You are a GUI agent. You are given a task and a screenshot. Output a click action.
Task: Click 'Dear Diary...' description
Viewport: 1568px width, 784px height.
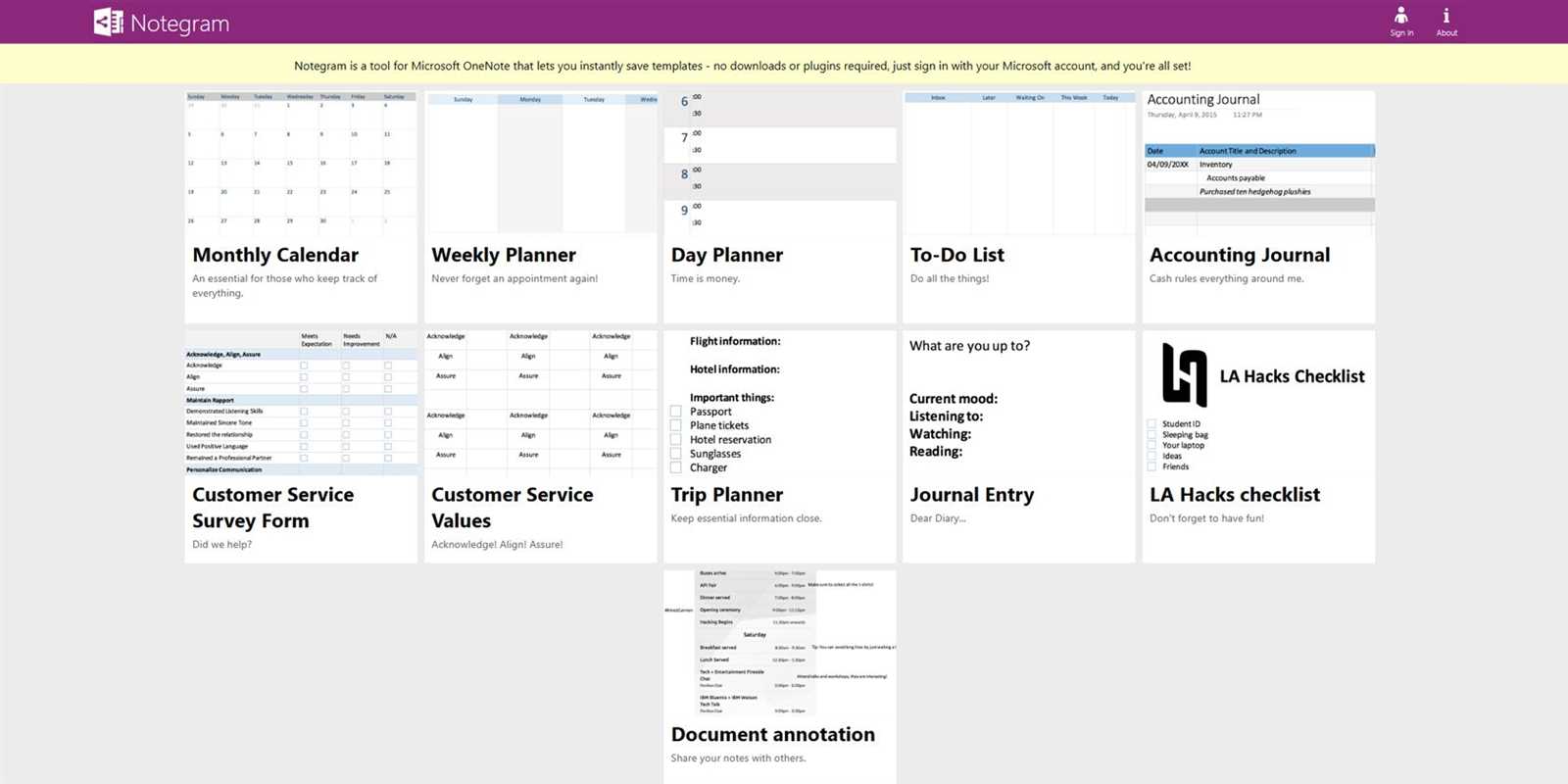(938, 518)
